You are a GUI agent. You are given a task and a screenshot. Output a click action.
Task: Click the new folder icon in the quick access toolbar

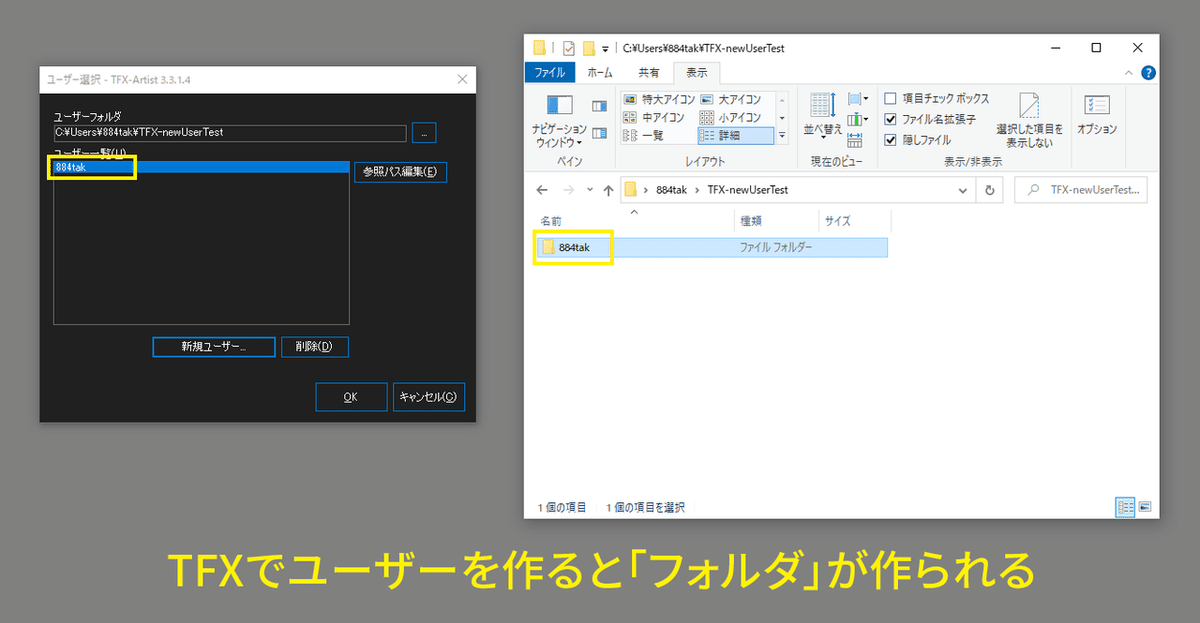coord(589,47)
